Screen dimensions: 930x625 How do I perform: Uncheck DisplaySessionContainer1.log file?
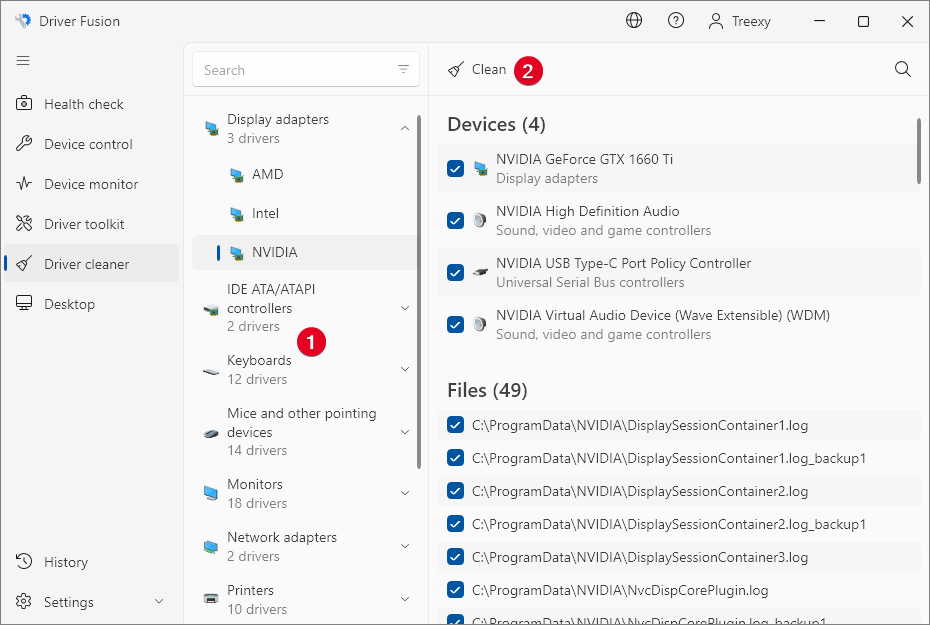456,425
